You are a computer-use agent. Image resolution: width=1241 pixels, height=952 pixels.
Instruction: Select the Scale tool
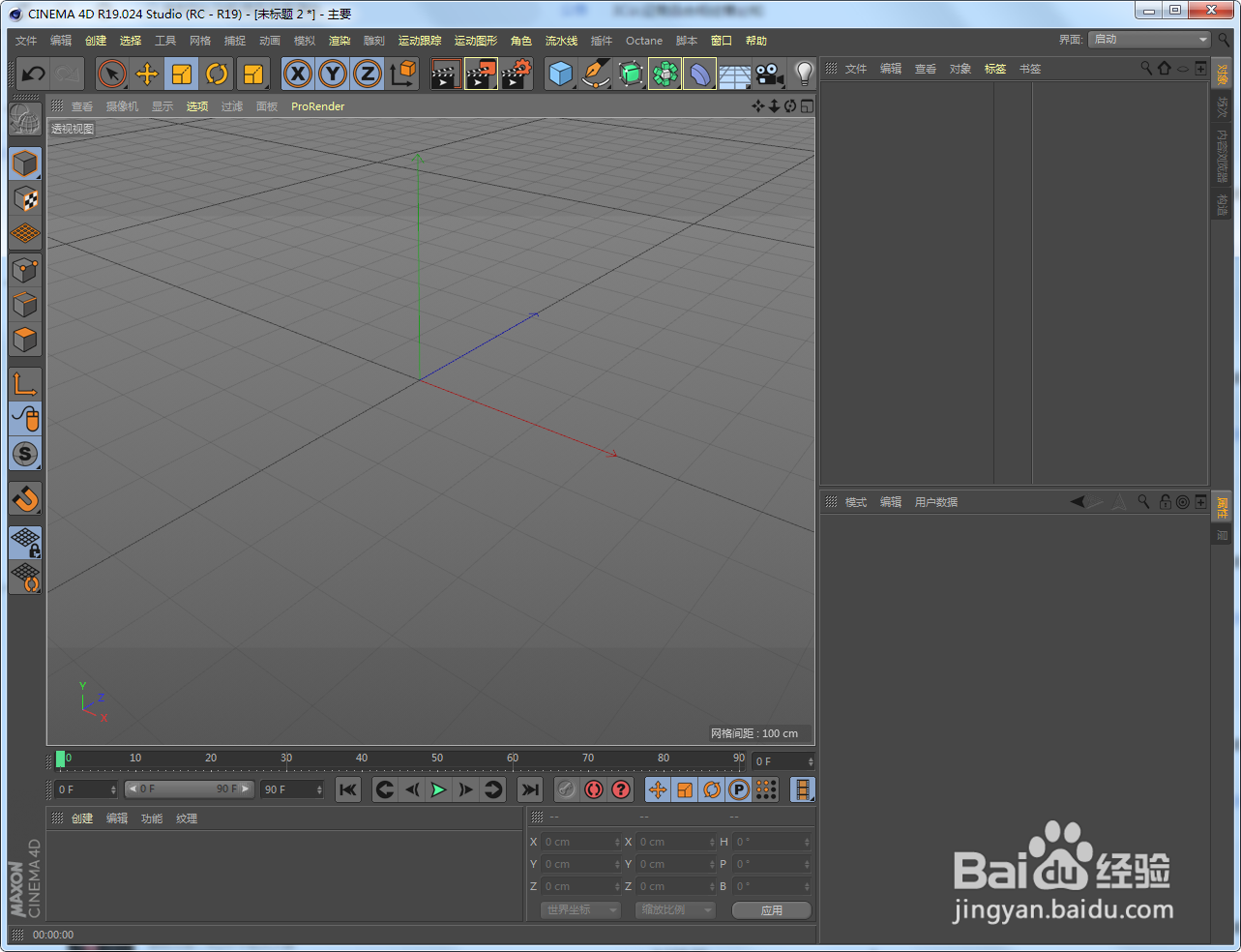182,74
